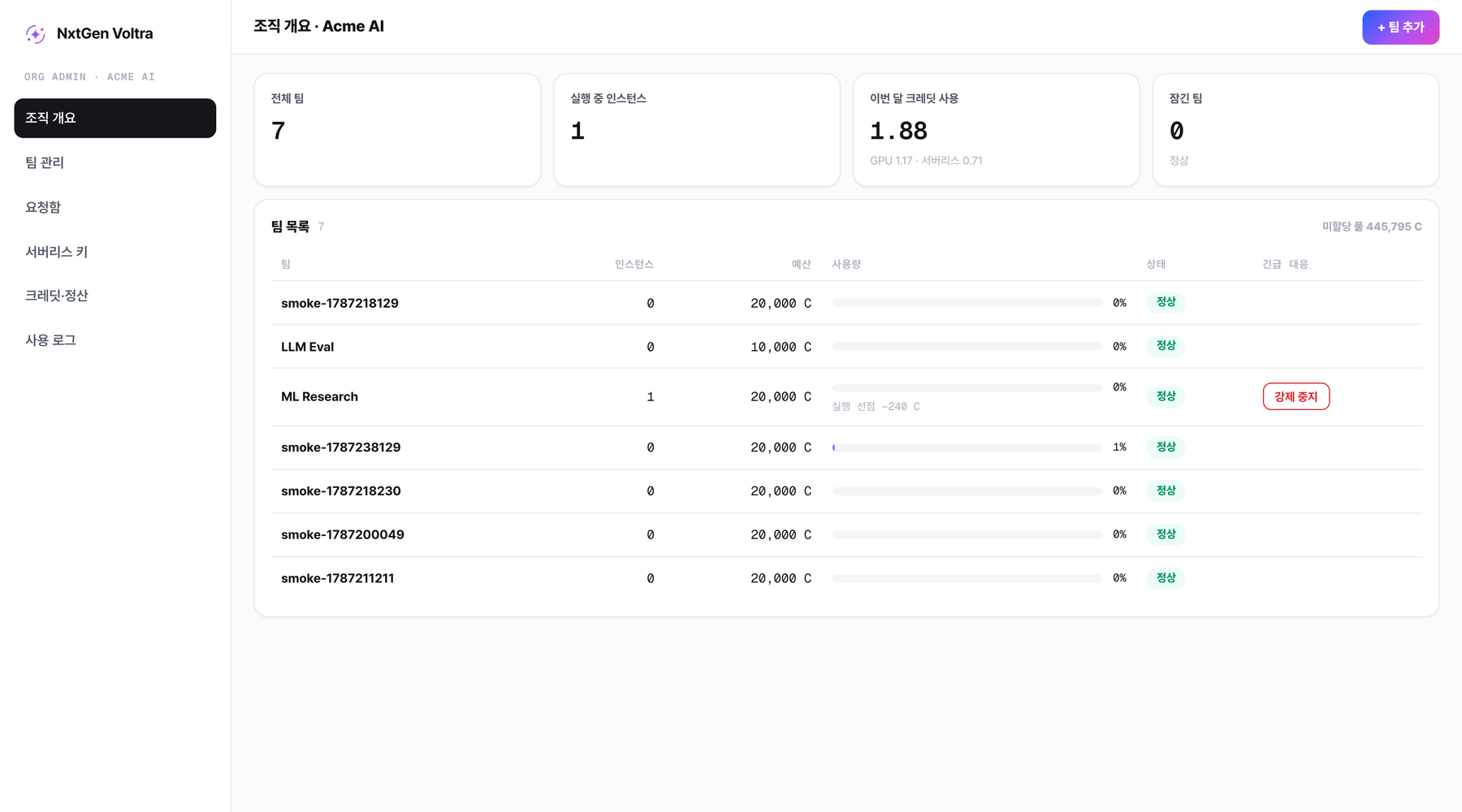
Task: Click the usage bar for smoke-1787238129
Action: point(967,447)
